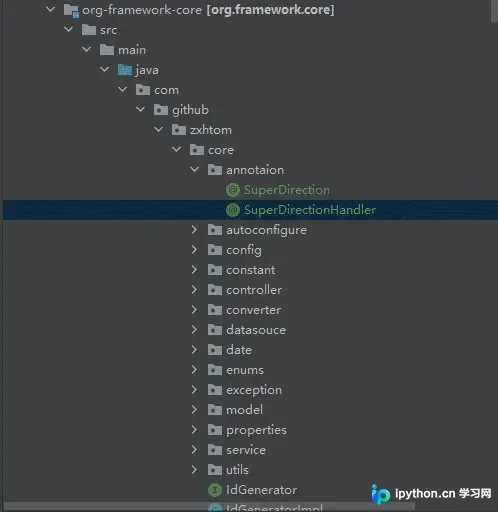The width and height of the screenshot is (498, 512).
Task: Expand the date package arrow
Action: tap(195, 350)
